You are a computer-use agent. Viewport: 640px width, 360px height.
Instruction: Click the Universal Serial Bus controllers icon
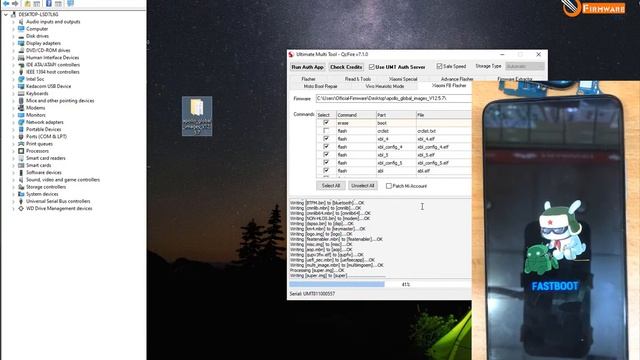21,201
